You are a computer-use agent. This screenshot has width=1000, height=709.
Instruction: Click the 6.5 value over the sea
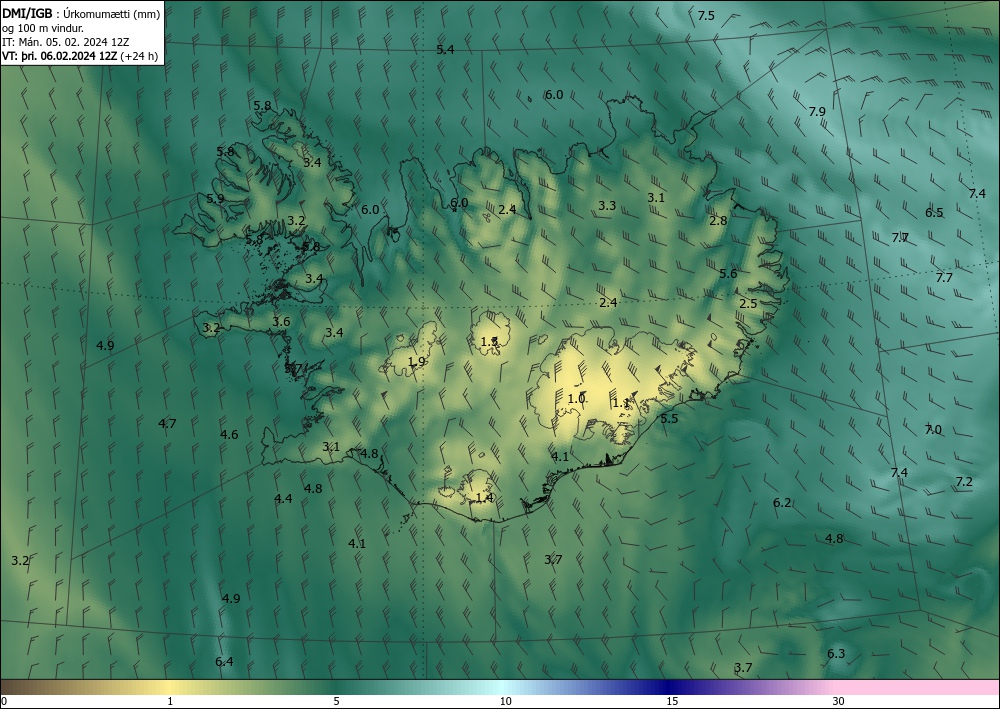(934, 213)
